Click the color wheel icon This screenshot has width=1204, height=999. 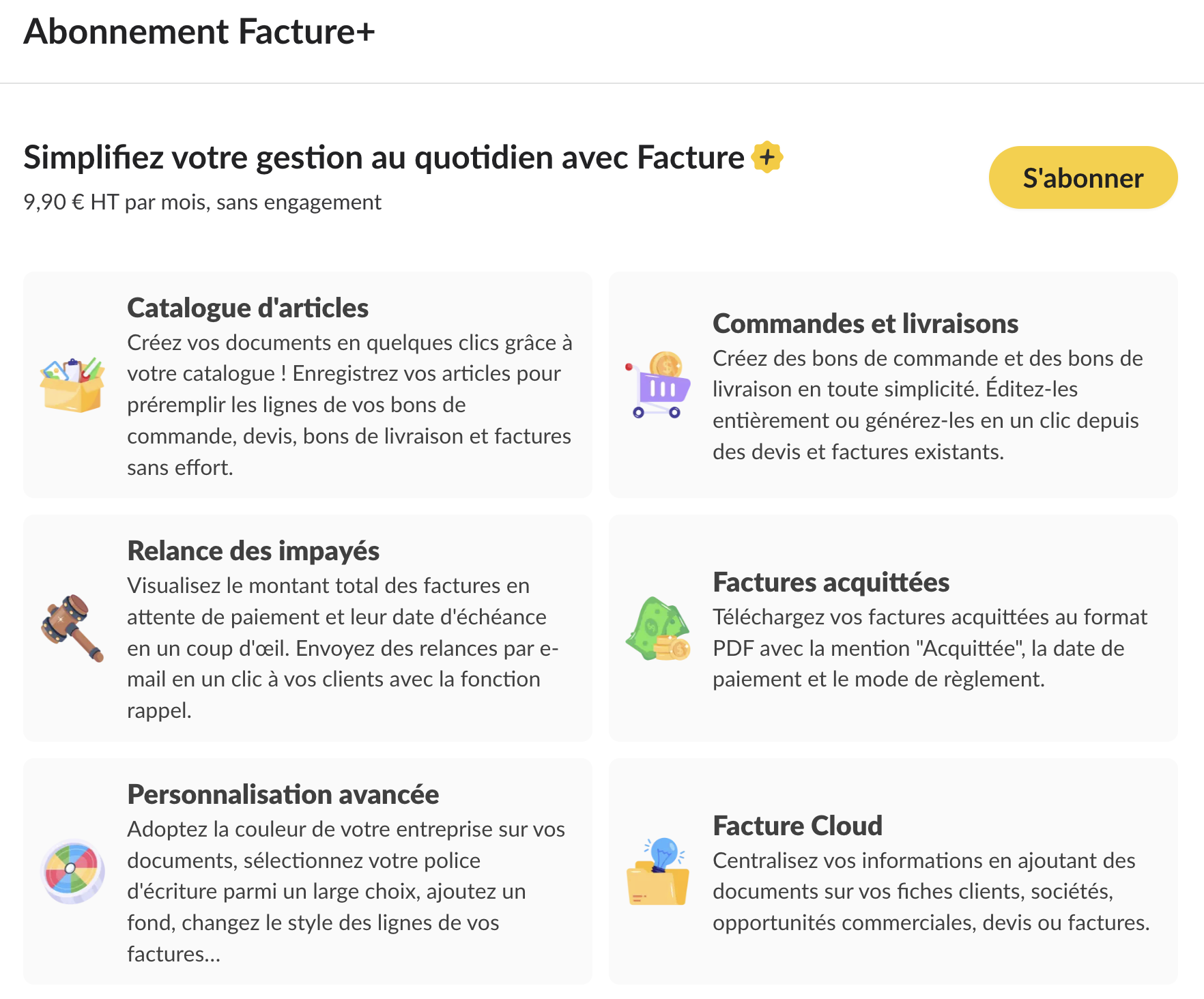[72, 871]
